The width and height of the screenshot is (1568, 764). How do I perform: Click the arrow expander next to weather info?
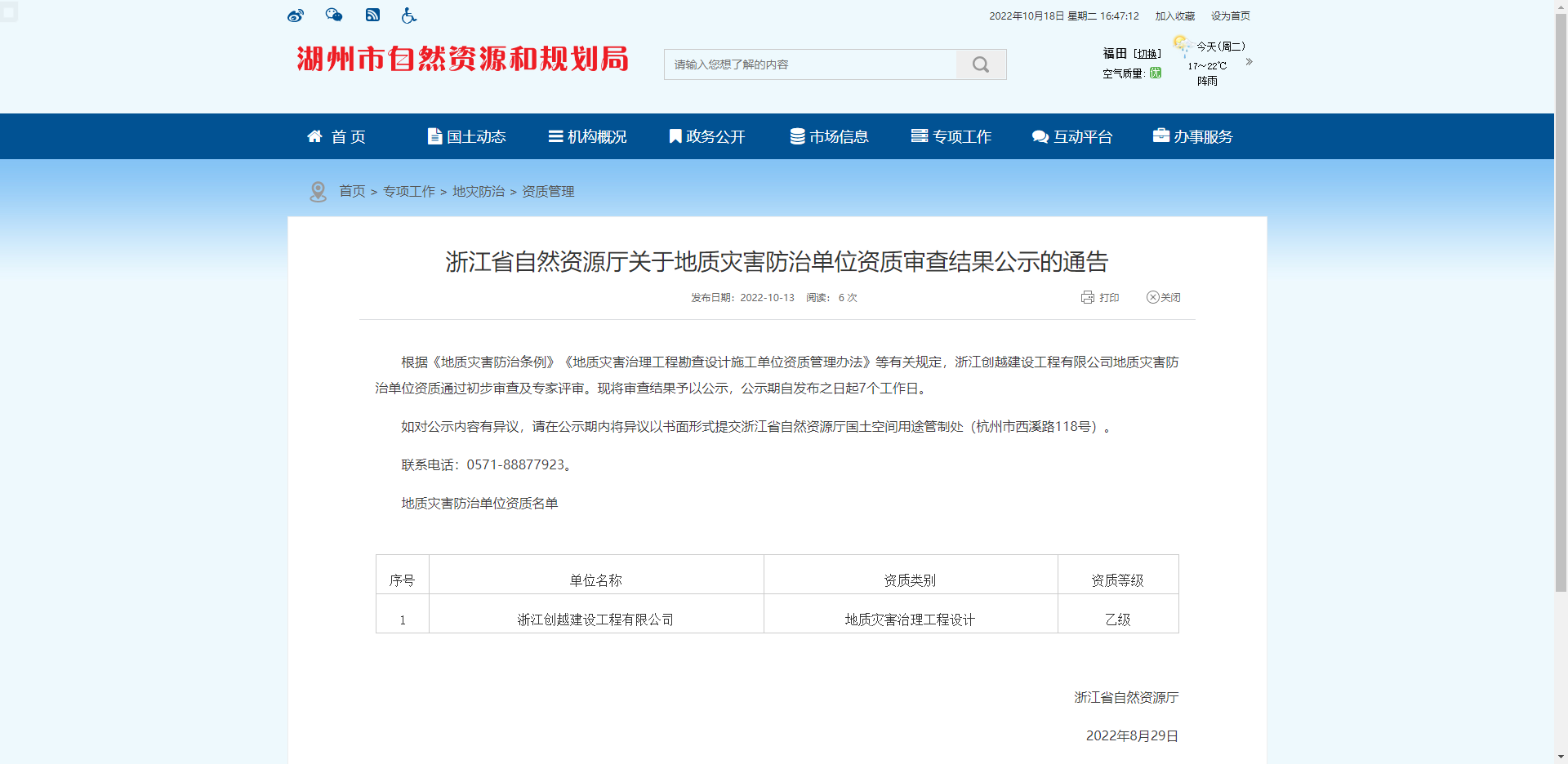tap(1248, 61)
